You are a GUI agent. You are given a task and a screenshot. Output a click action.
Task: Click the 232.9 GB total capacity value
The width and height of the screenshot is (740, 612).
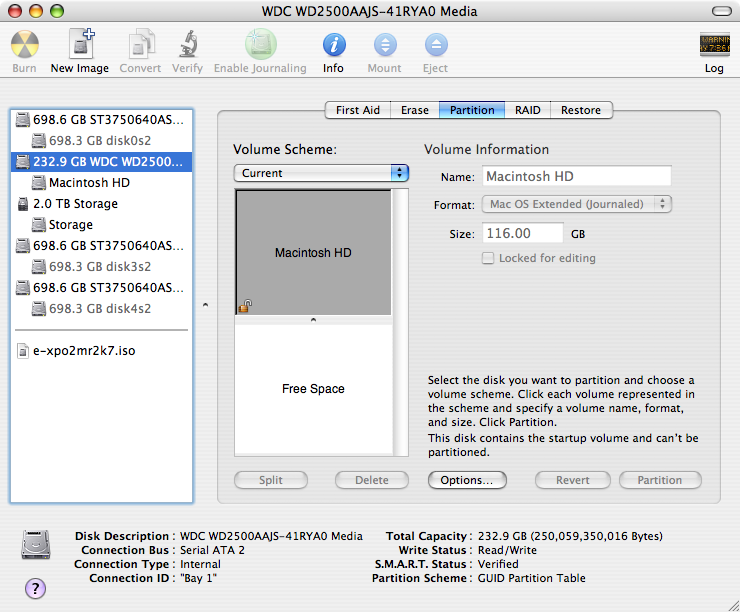click(570, 536)
